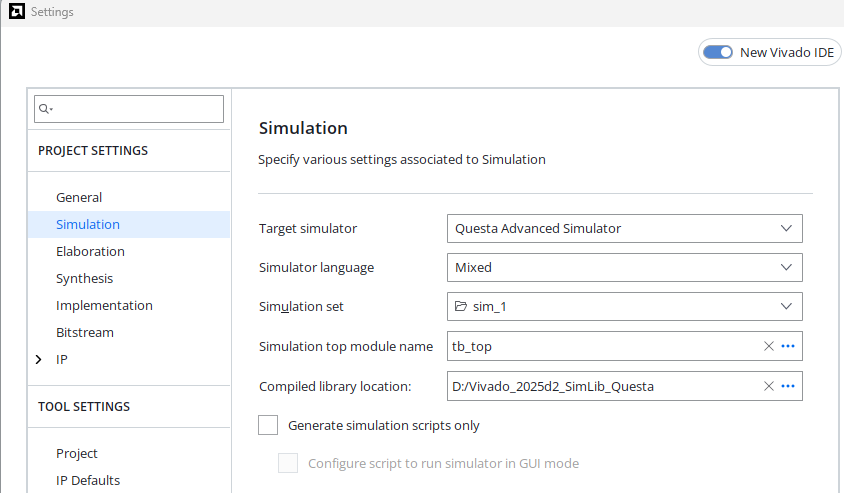
Task: Click the Simulation set label
Action: click(x=301, y=307)
